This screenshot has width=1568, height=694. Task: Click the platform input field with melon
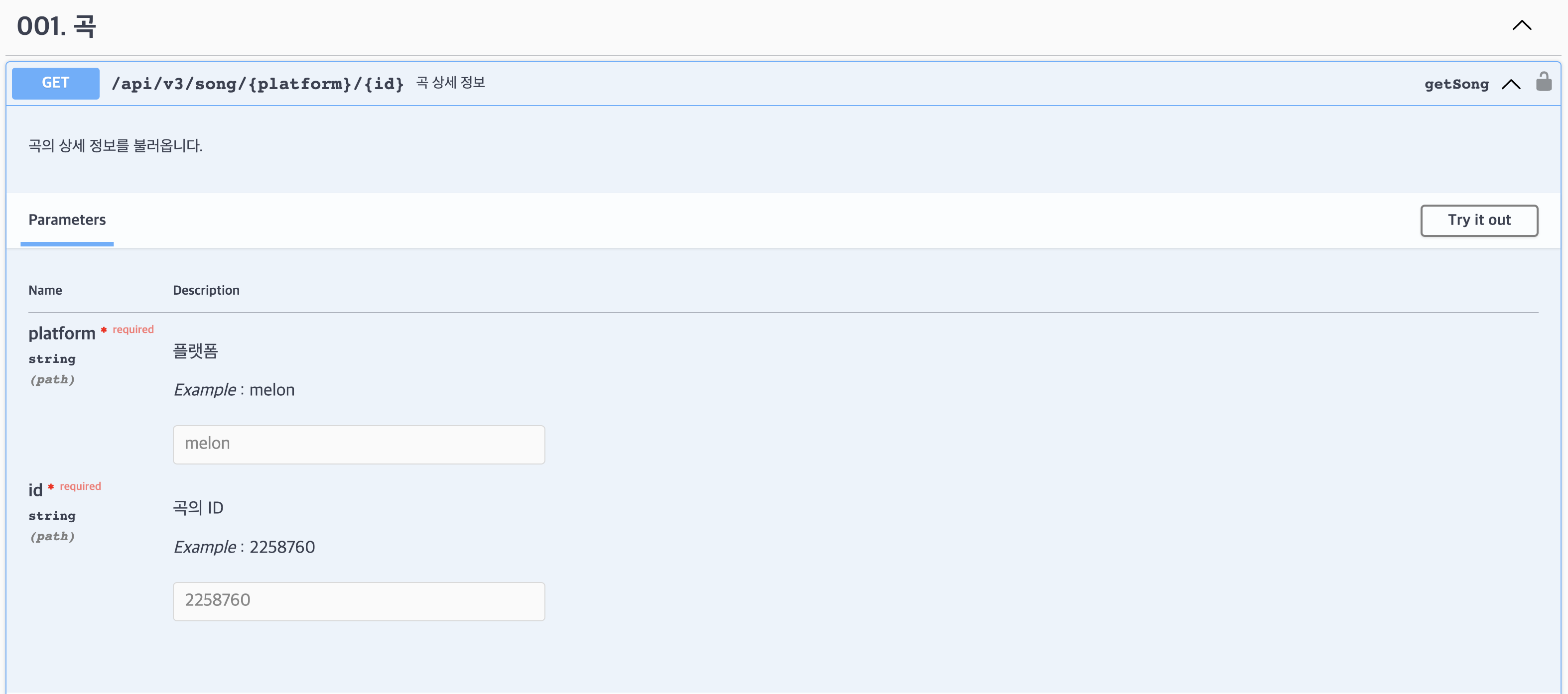(359, 444)
